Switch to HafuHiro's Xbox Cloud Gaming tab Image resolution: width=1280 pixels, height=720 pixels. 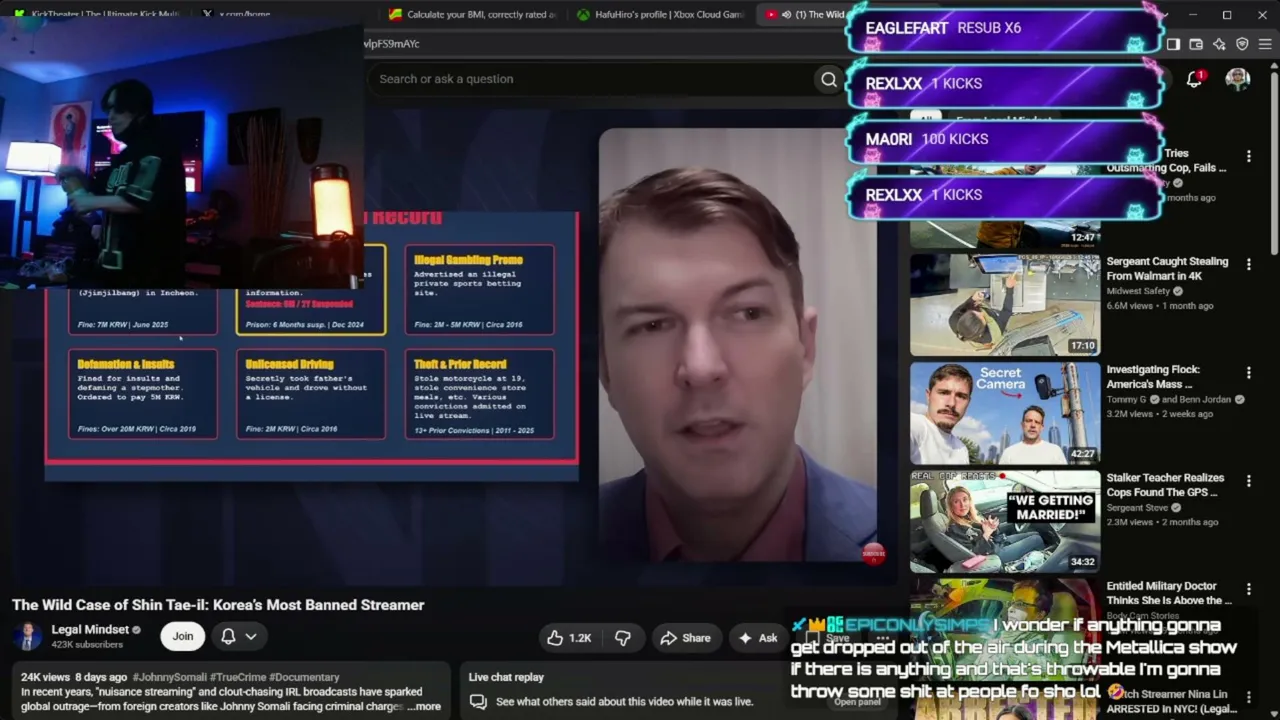[658, 15]
